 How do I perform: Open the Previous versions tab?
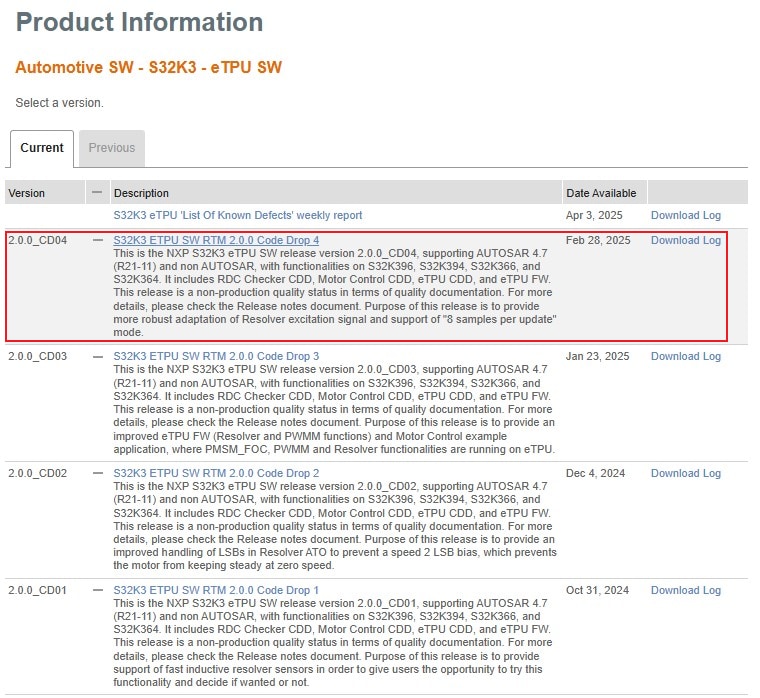[x=112, y=148]
